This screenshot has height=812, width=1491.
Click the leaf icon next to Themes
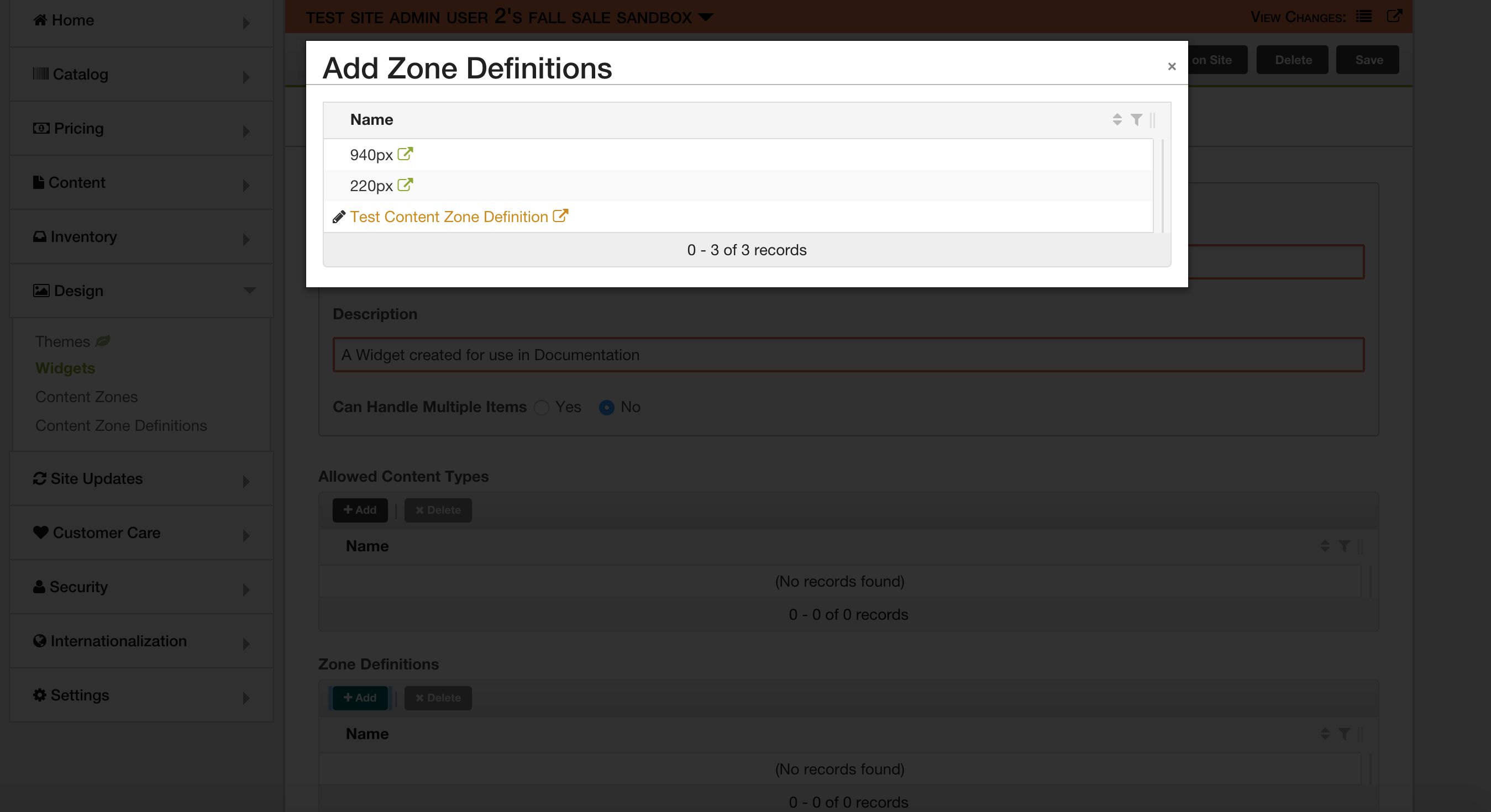point(102,341)
